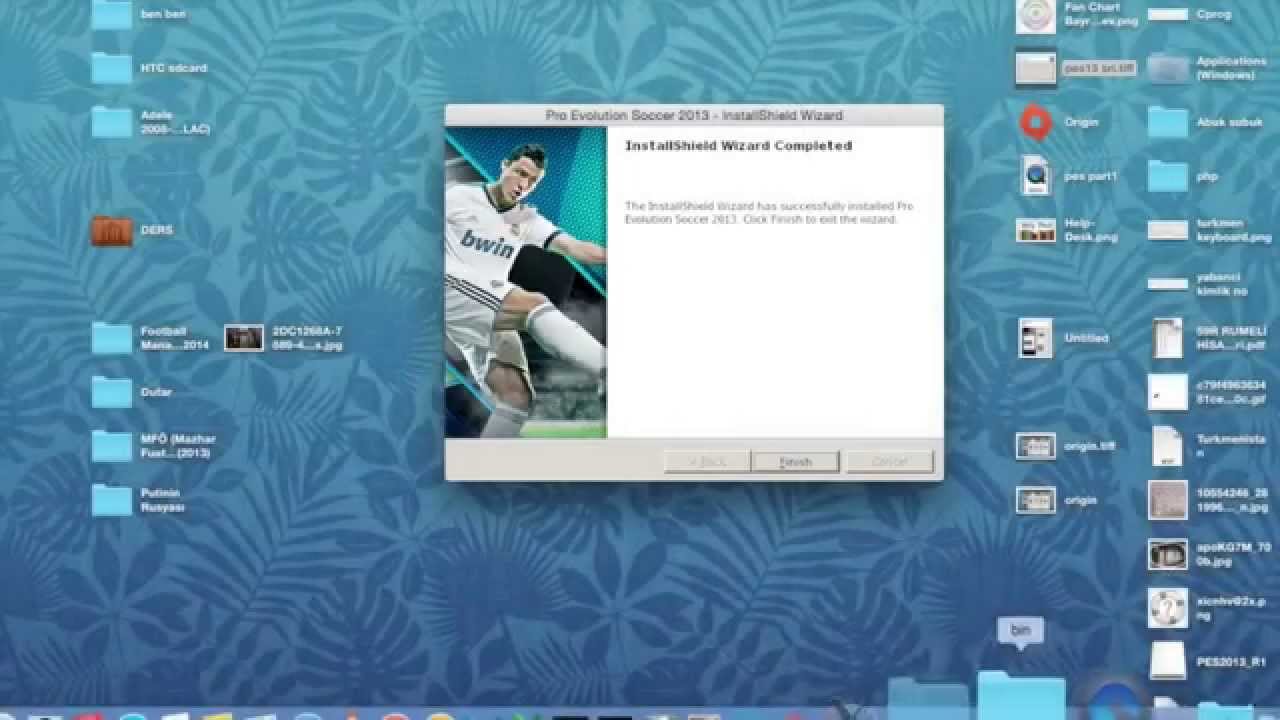Viewport: 1280px width, 720px height.
Task: Select the Dutar folder icon
Action: click(x=112, y=392)
